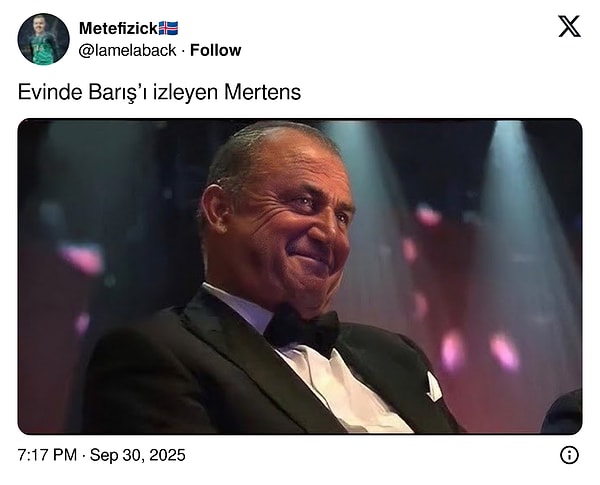The width and height of the screenshot is (600, 485).
Task: Open the tweet info circle icon
Action: click(x=569, y=455)
